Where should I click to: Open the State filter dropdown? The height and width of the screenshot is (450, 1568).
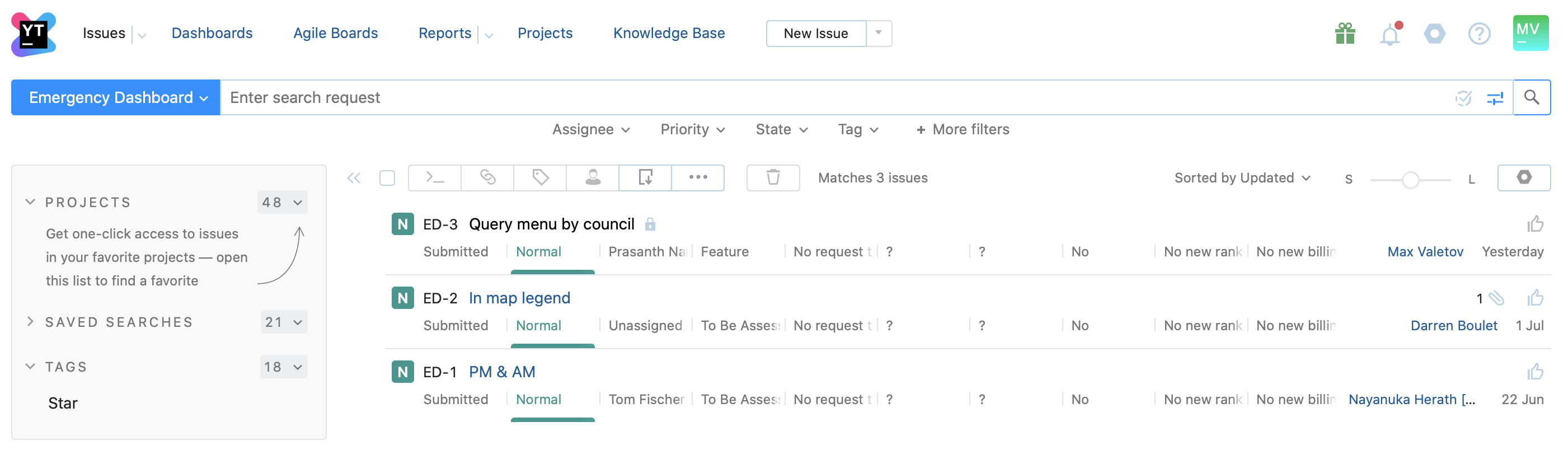tap(782, 130)
